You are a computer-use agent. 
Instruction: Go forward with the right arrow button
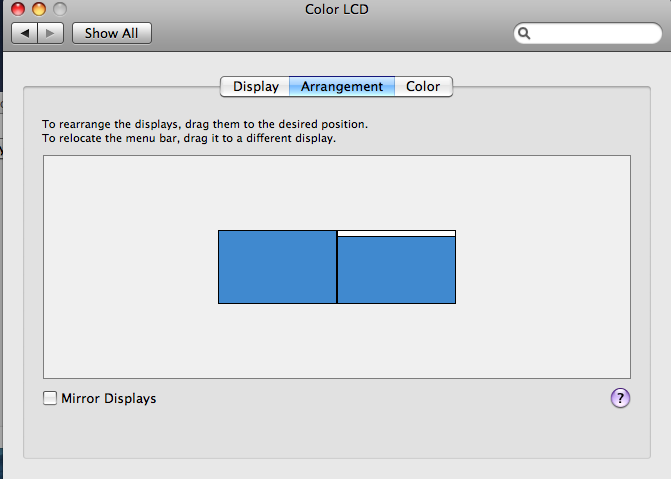(x=52, y=33)
